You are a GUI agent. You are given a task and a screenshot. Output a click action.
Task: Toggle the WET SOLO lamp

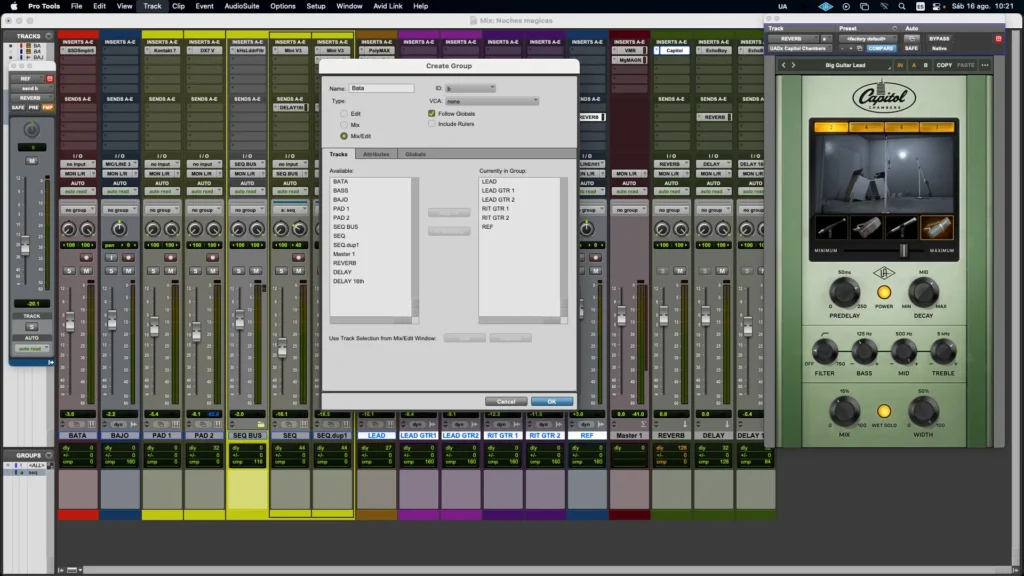pos(884,411)
